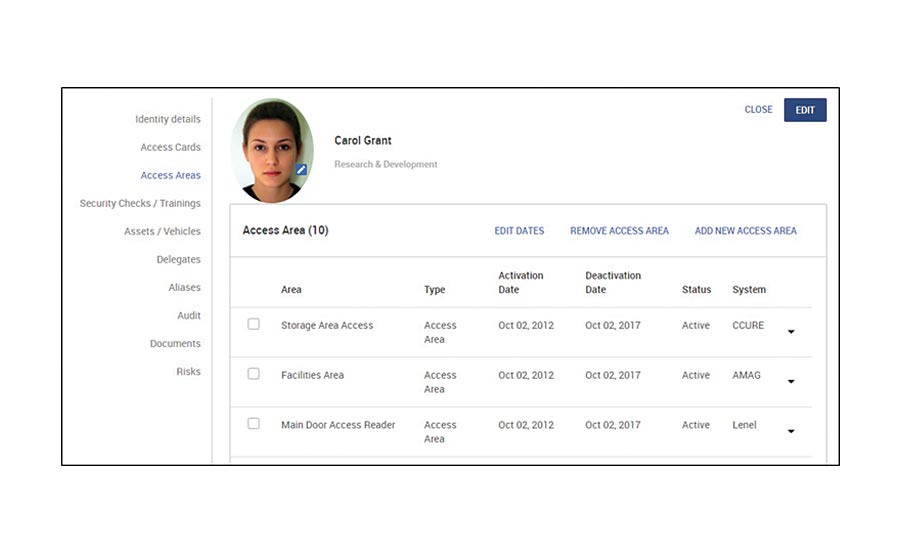Click ADD NEW ACCESS AREA
Image resolution: width=900 pixels, height=550 pixels.
(745, 231)
